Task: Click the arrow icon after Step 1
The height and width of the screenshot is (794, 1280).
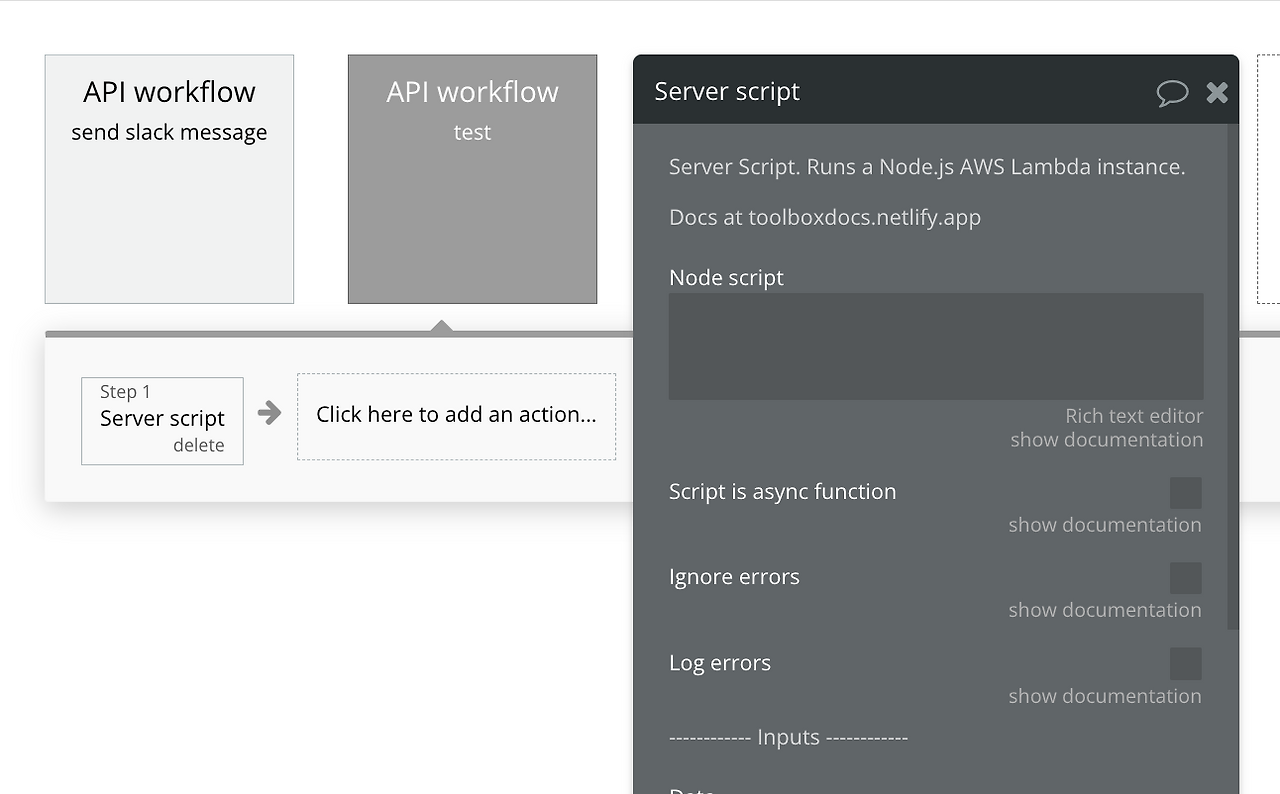Action: [269, 412]
